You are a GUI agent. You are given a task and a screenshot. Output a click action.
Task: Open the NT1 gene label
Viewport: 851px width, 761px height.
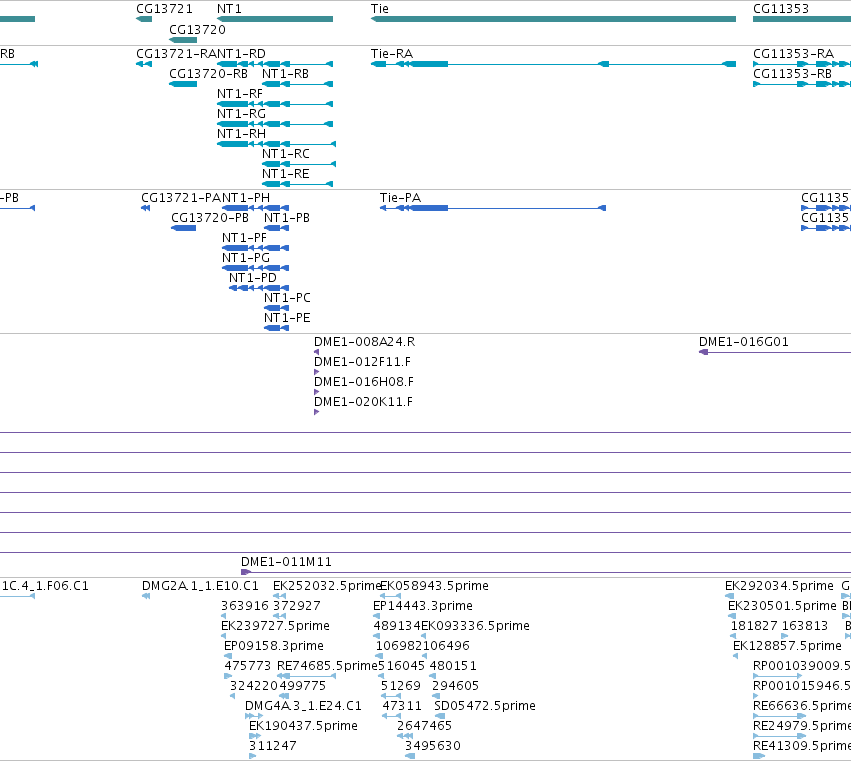[229, 9]
